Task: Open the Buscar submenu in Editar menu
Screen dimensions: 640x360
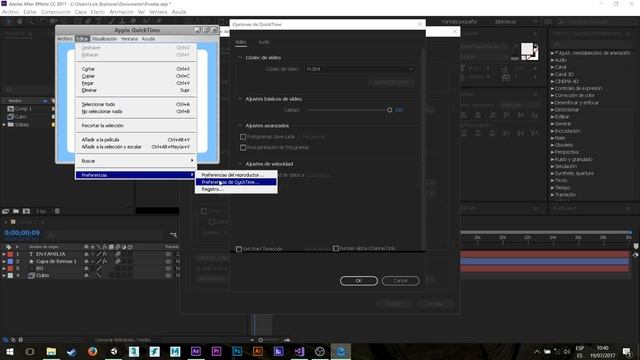Action: [x=136, y=161]
